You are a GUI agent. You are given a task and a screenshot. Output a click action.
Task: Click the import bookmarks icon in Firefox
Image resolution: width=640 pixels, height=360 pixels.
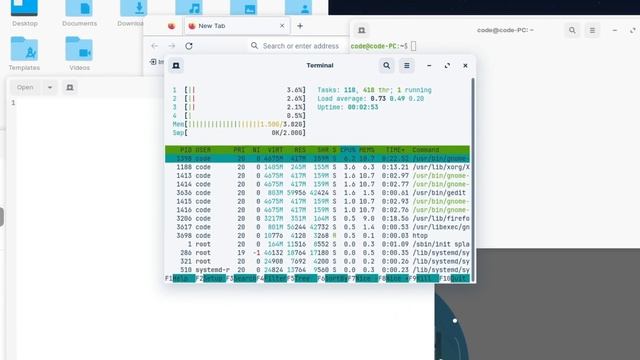pos(153,62)
